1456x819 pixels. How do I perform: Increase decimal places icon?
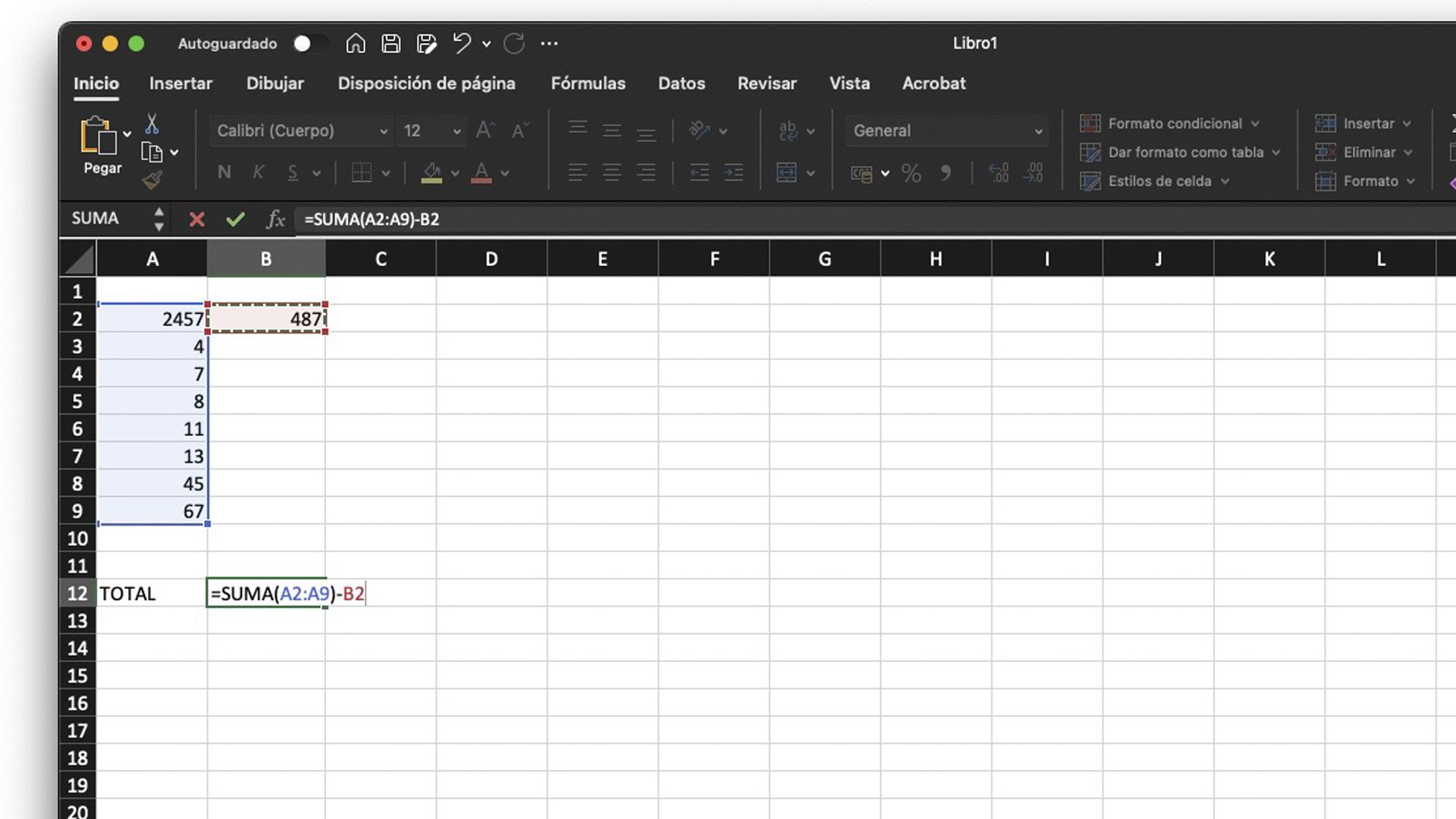[999, 174]
